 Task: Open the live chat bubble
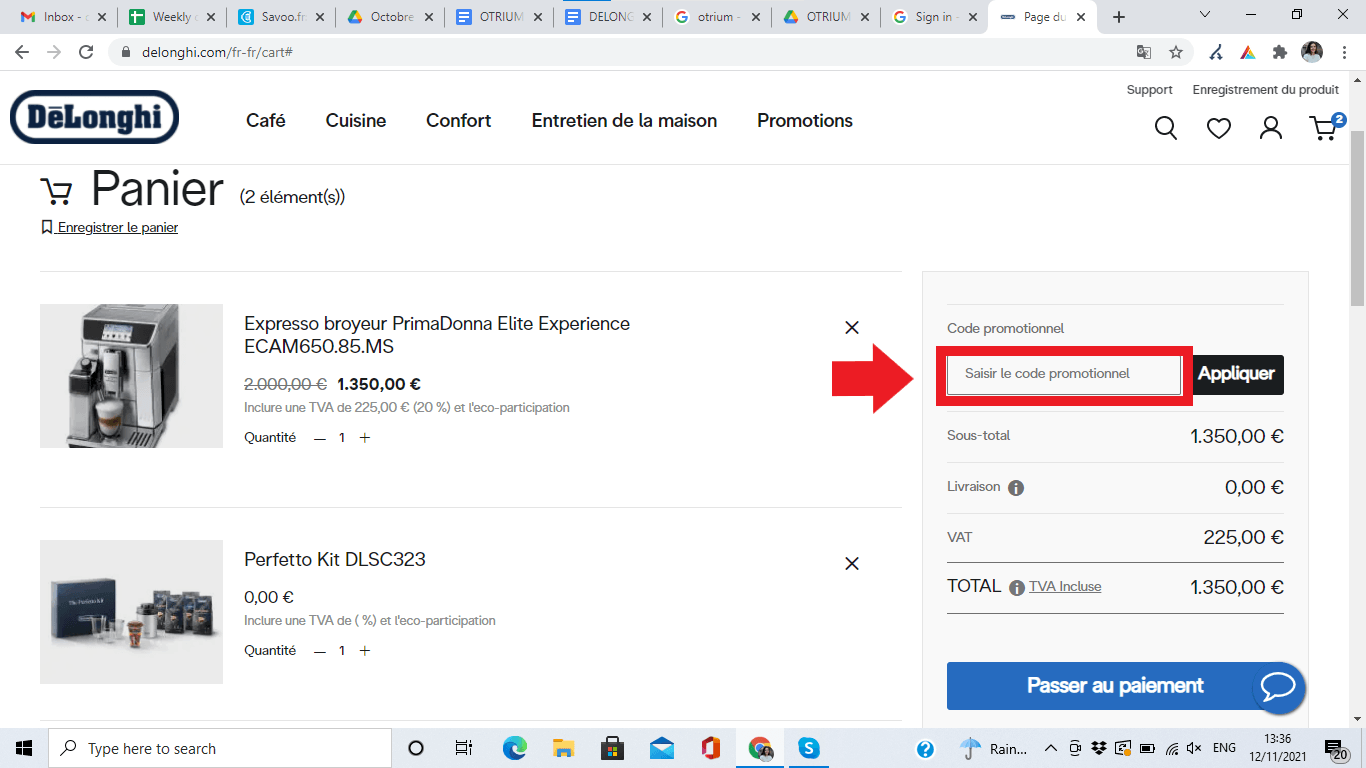[x=1279, y=686]
